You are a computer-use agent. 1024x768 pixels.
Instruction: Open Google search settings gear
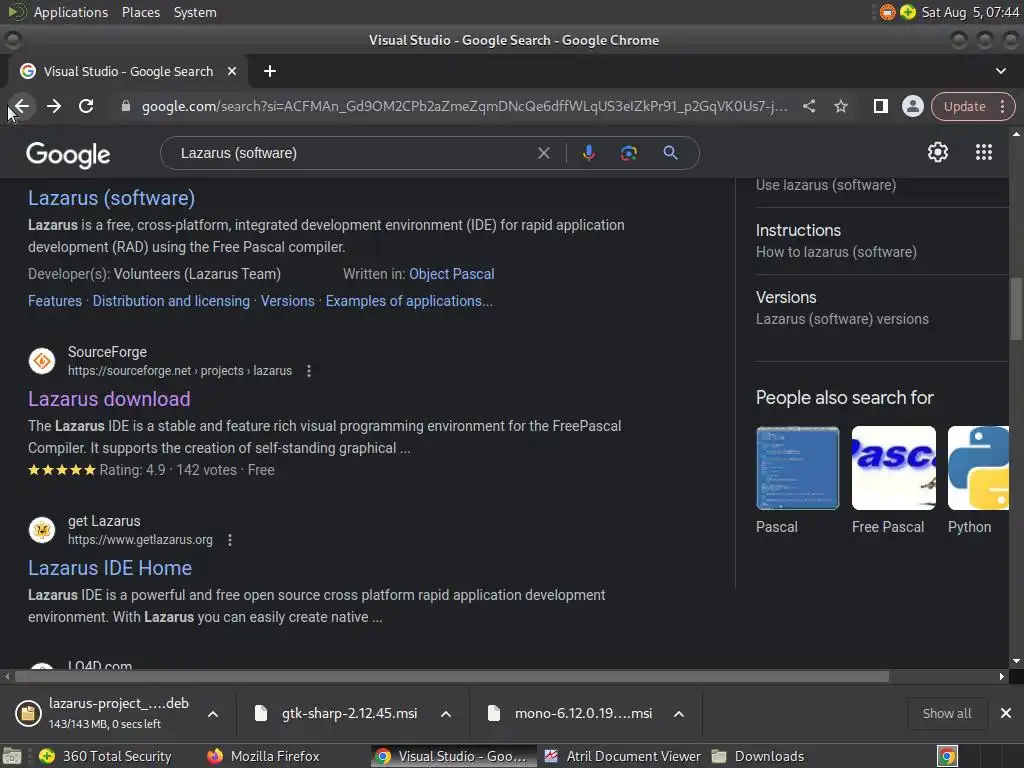click(938, 152)
